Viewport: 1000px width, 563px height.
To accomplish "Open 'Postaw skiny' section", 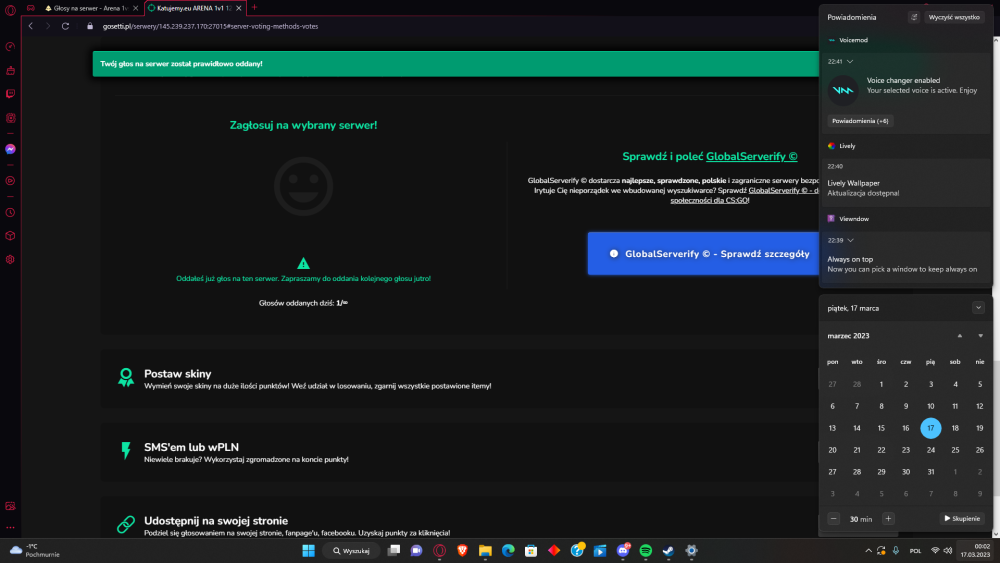I will click(x=459, y=379).
